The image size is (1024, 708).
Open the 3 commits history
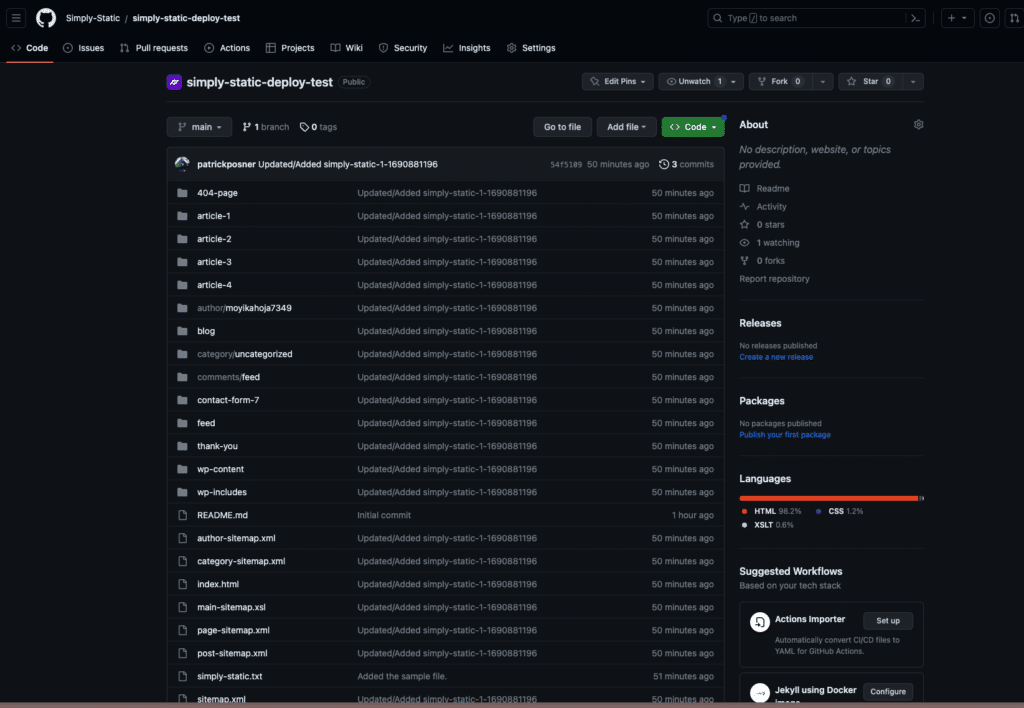[x=686, y=165]
